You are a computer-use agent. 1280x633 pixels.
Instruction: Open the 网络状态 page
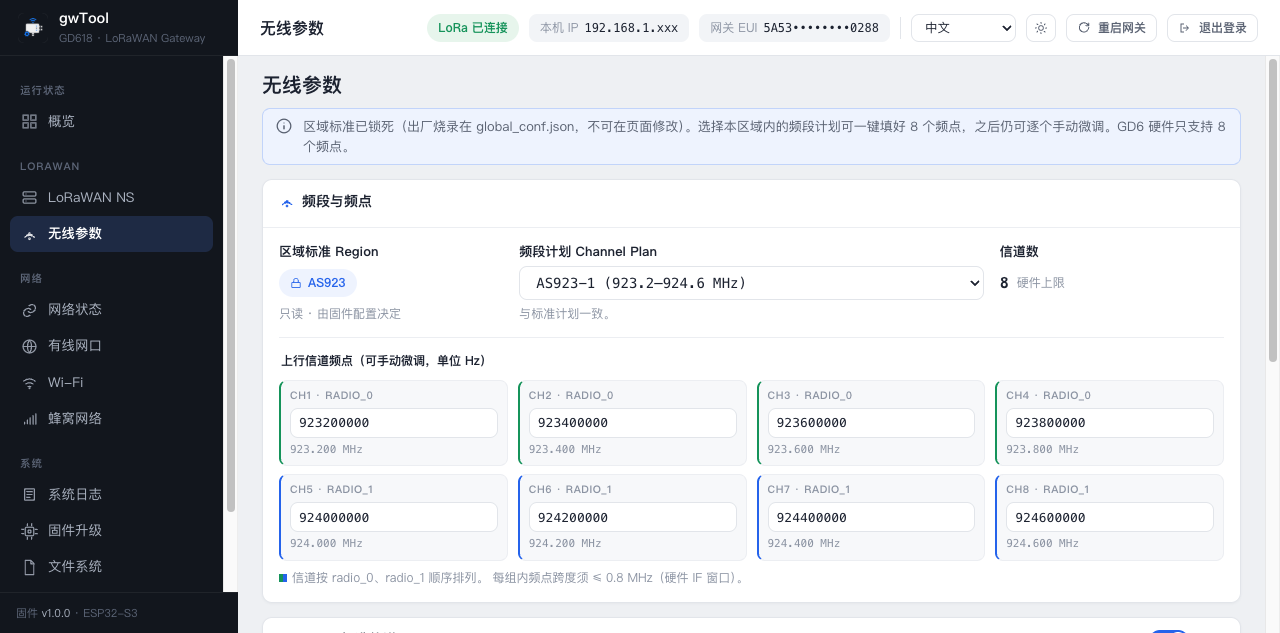[111, 310]
